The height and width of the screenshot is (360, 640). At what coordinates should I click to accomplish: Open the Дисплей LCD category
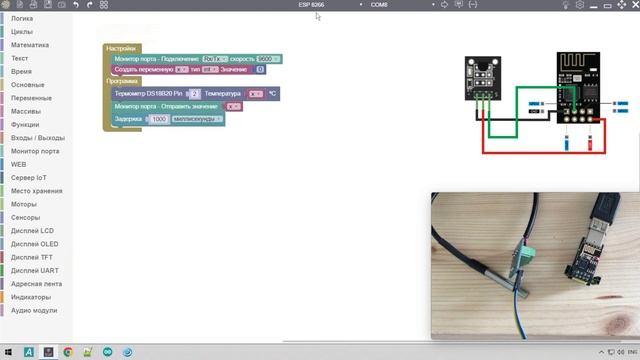pos(32,231)
